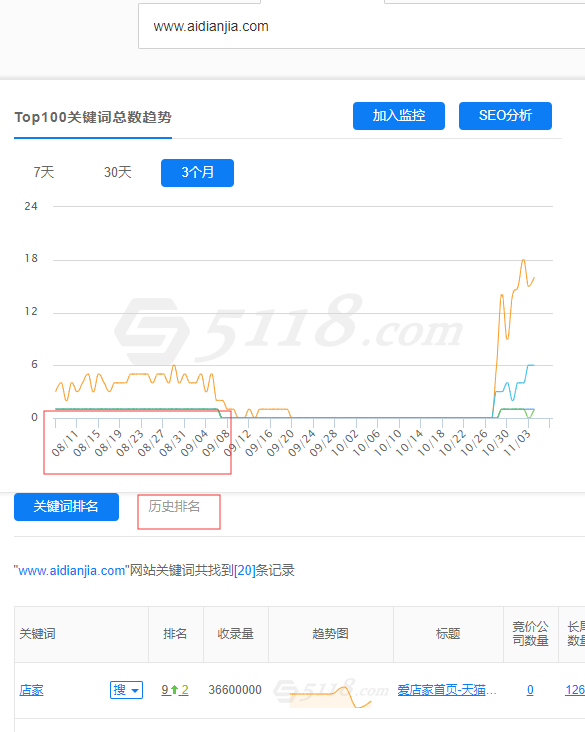Click the 加入监控 button
Viewport: 585px width, 732px height.
[399, 116]
